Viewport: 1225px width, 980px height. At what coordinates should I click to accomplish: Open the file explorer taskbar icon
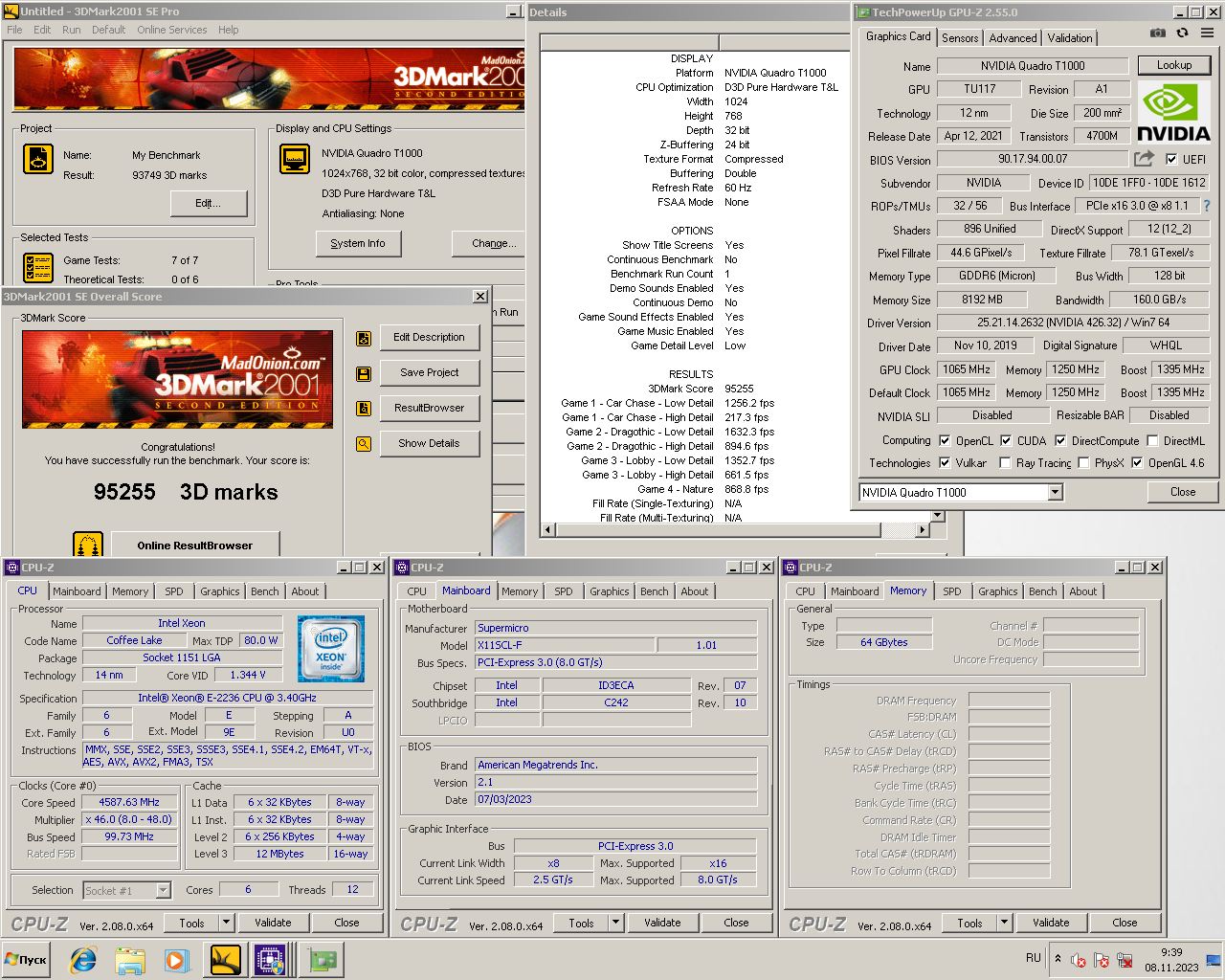[x=129, y=960]
